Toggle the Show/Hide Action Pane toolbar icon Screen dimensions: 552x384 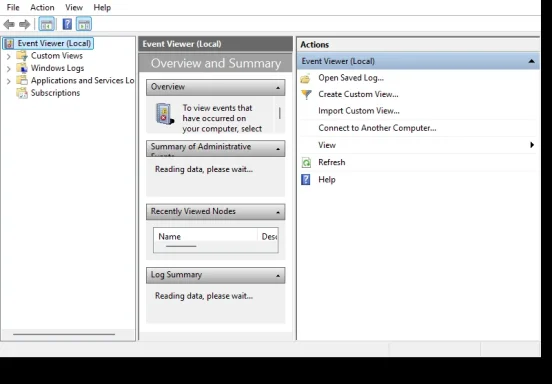pos(84,24)
